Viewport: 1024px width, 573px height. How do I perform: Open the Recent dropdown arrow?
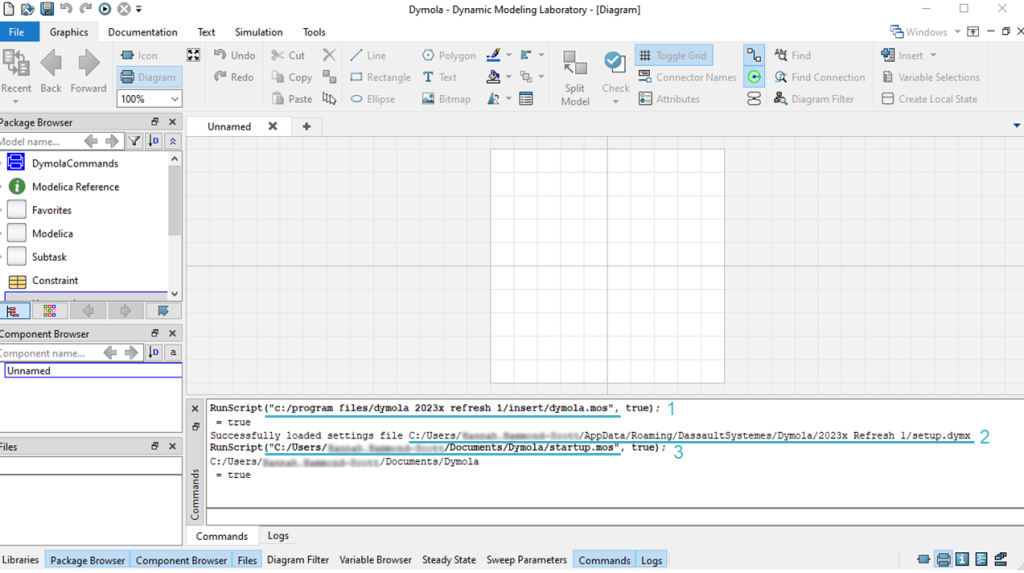pos(16,101)
